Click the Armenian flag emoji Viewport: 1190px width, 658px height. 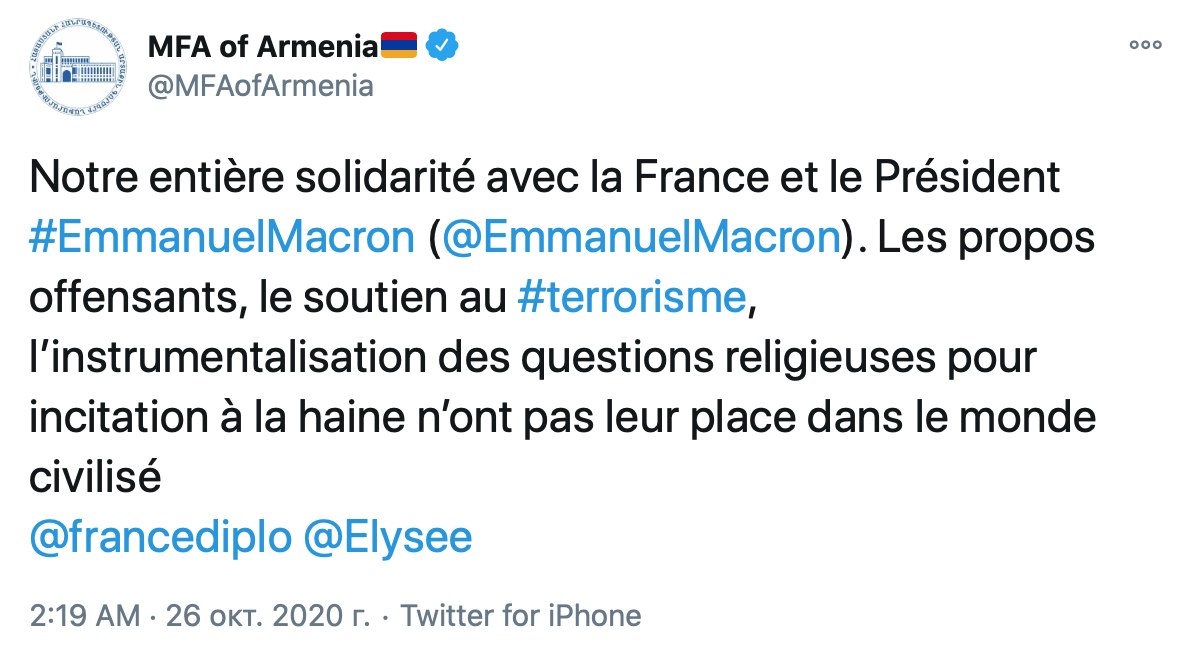pos(400,46)
